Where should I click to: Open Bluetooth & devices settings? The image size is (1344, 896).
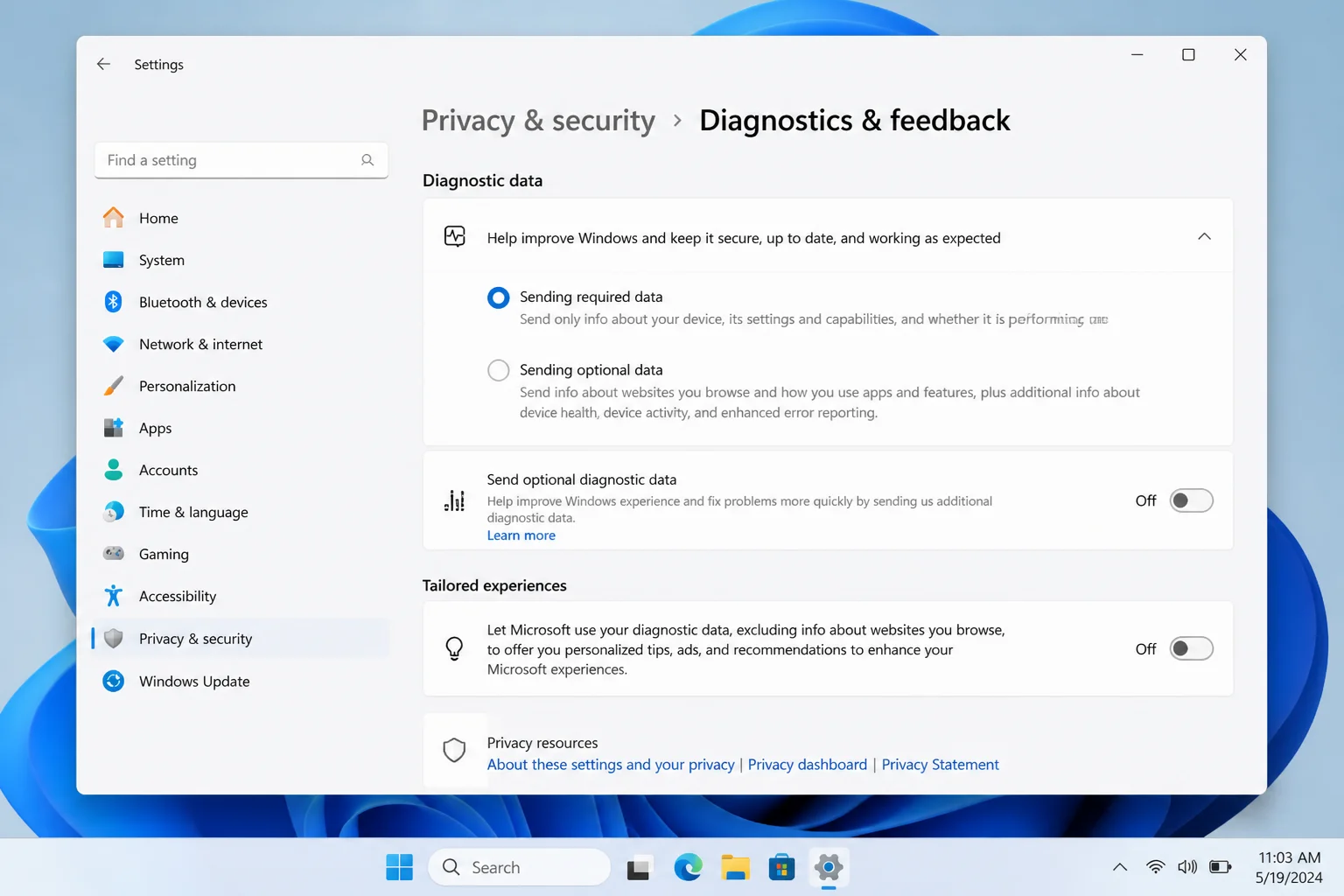point(241,302)
